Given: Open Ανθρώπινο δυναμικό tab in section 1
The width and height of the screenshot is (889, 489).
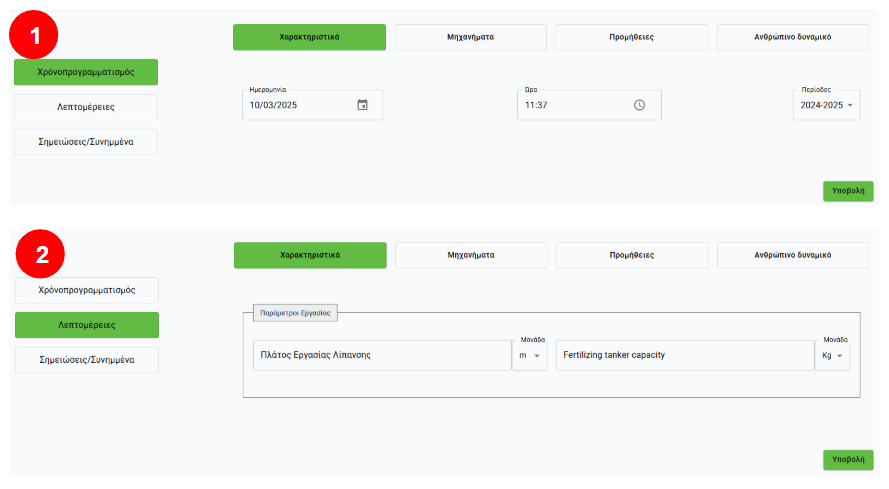Looking at the screenshot, I should tap(792, 37).
